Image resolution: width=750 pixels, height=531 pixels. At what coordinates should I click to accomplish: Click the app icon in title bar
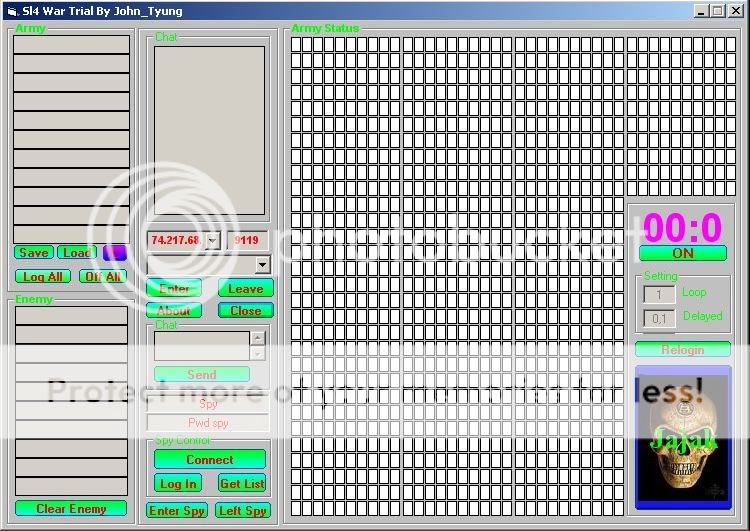[10, 10]
